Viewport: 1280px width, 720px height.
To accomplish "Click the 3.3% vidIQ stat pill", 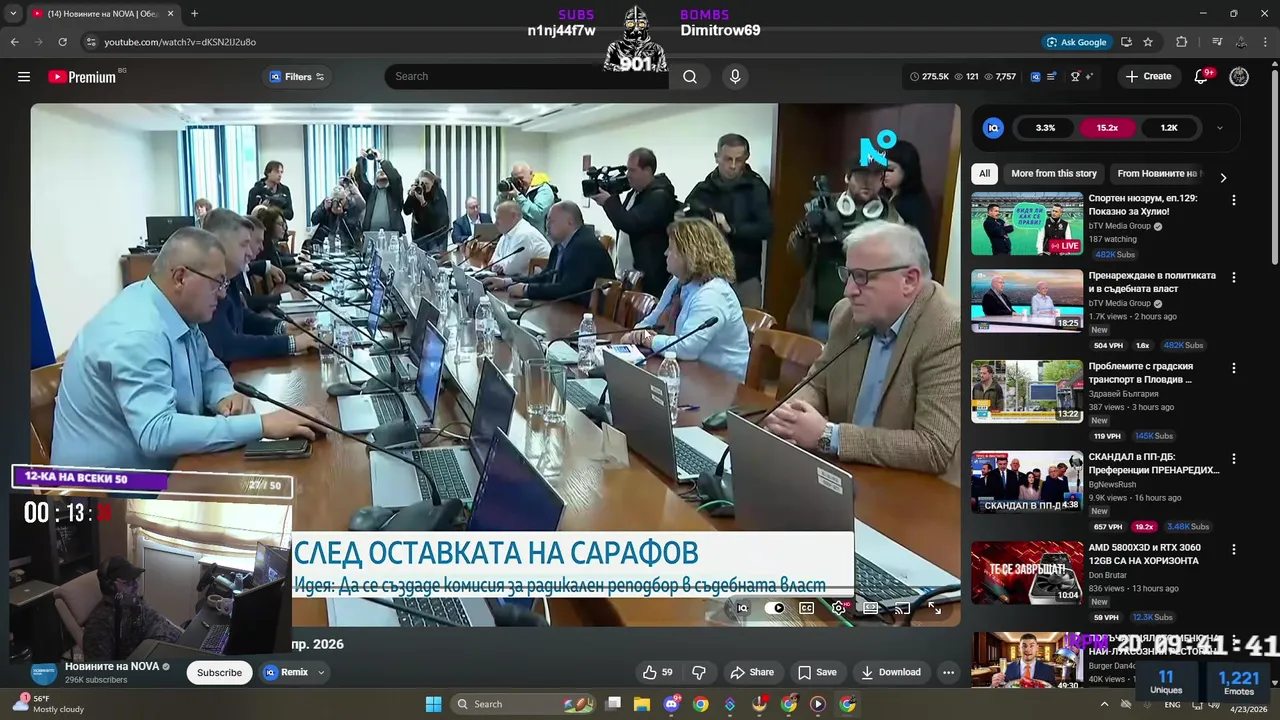I will [1045, 128].
